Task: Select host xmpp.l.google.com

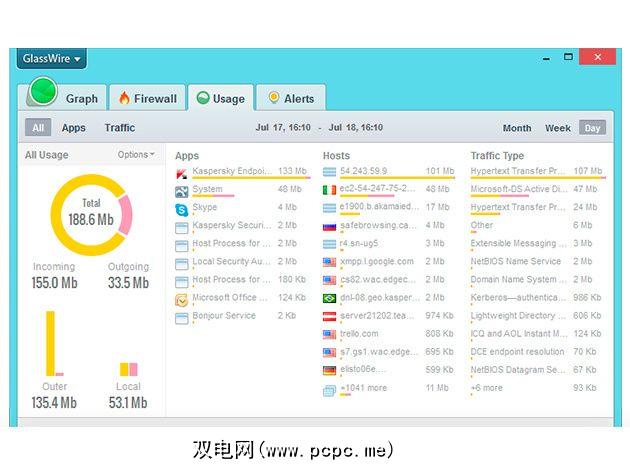Action: (389, 262)
